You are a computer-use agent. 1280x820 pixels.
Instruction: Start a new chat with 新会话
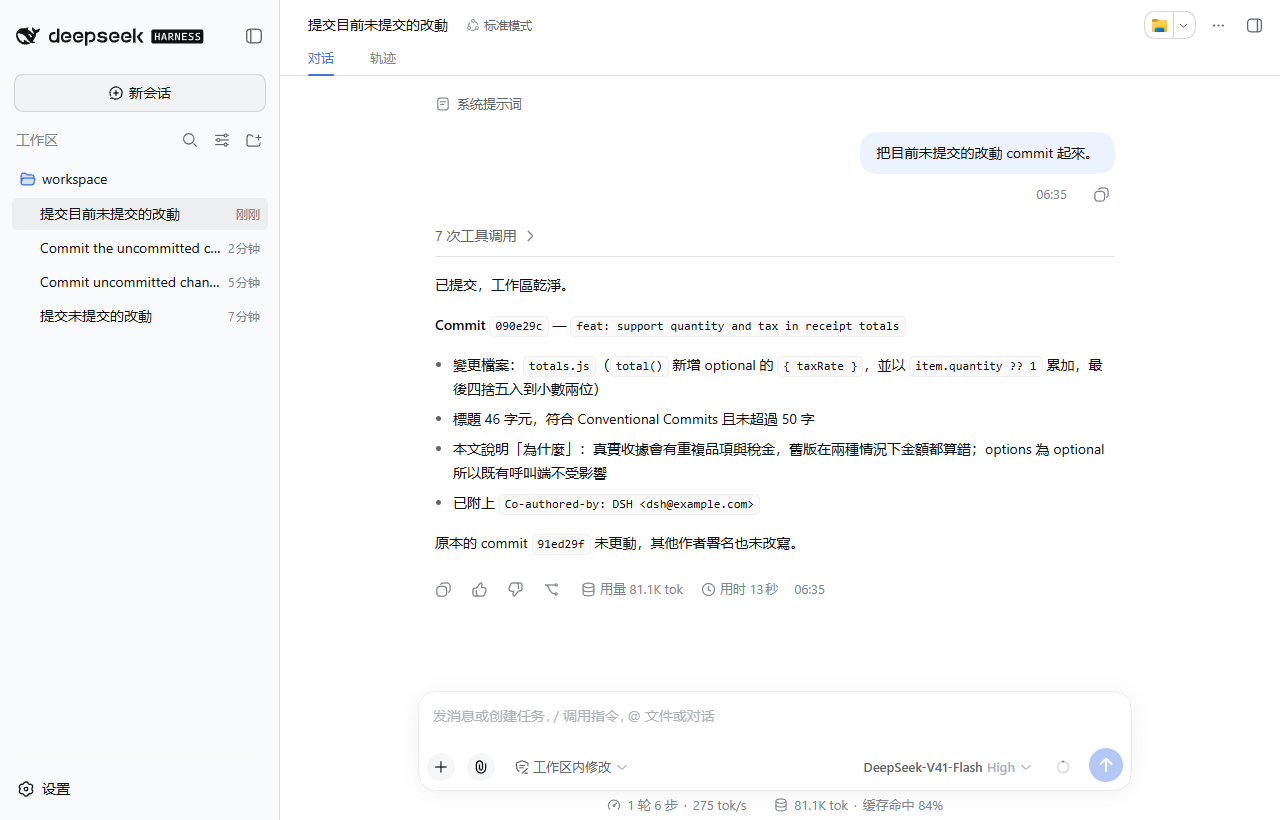(x=140, y=93)
